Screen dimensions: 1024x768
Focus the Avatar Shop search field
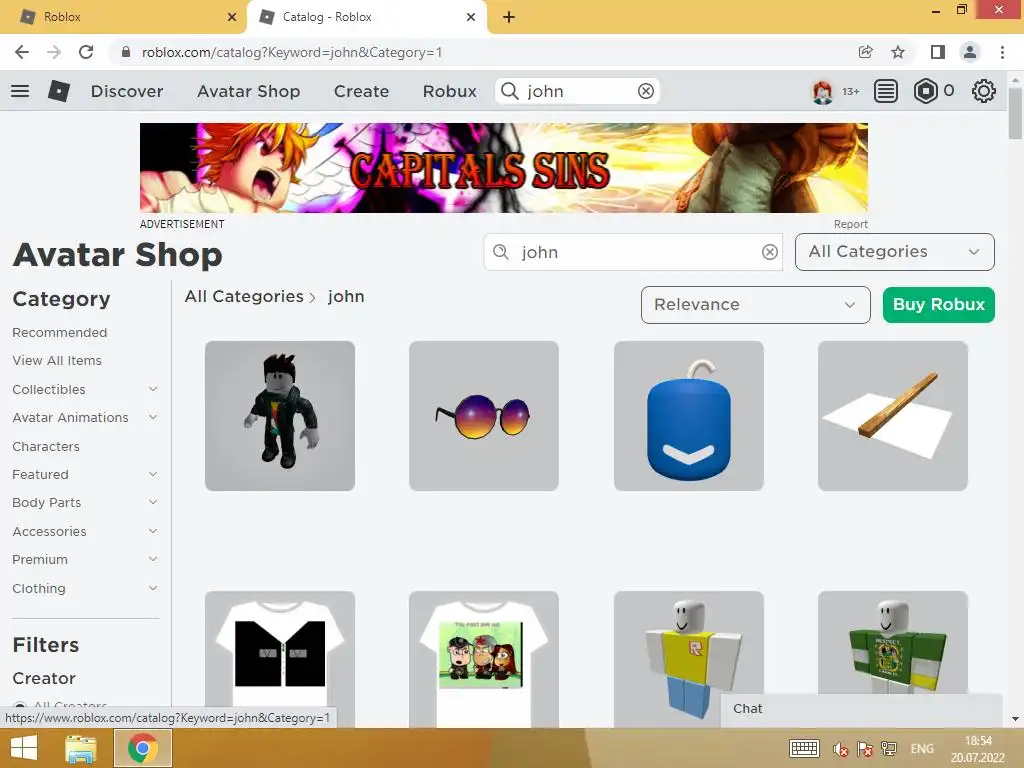pyautogui.click(x=633, y=252)
